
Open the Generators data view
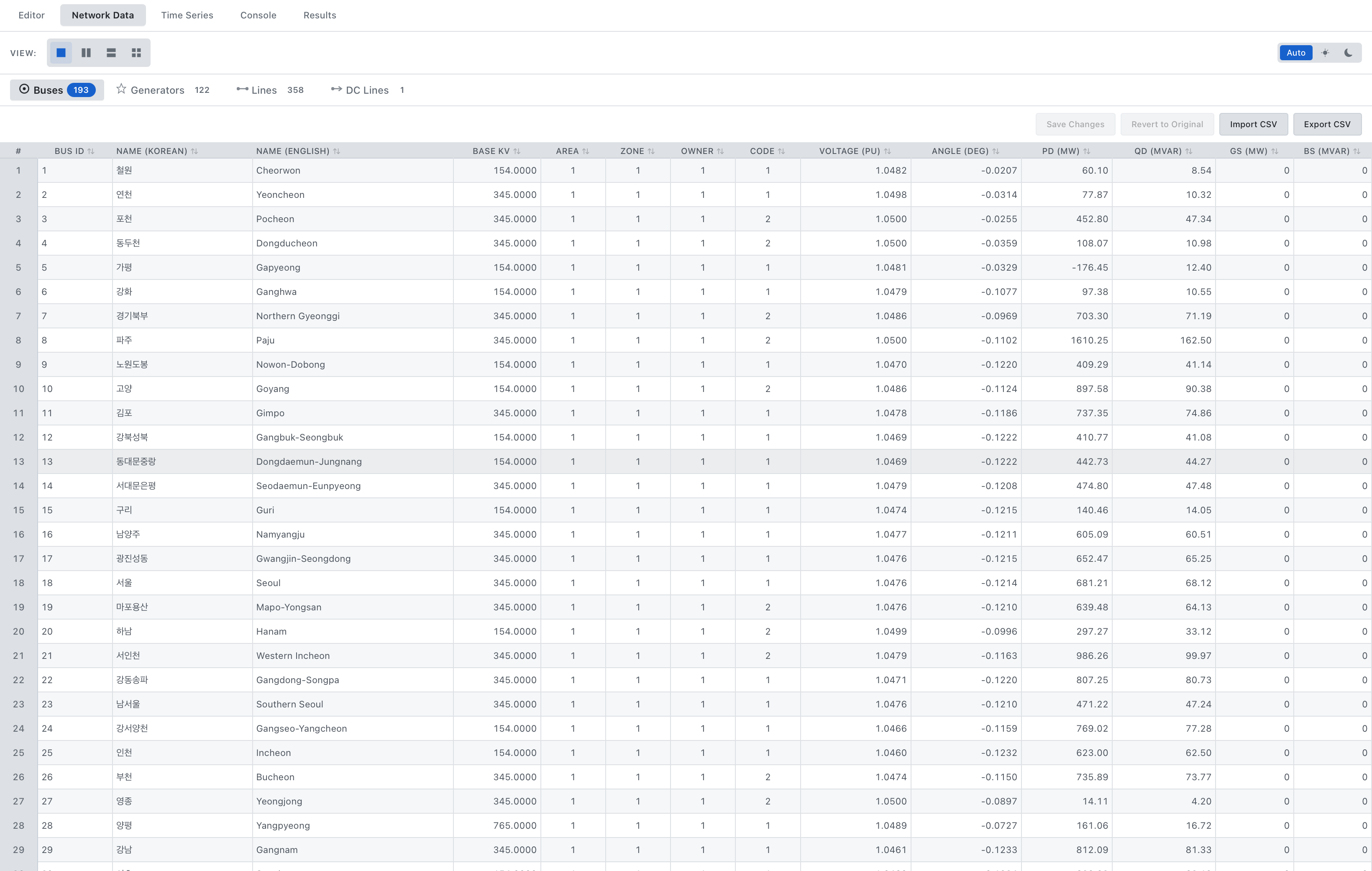[157, 90]
